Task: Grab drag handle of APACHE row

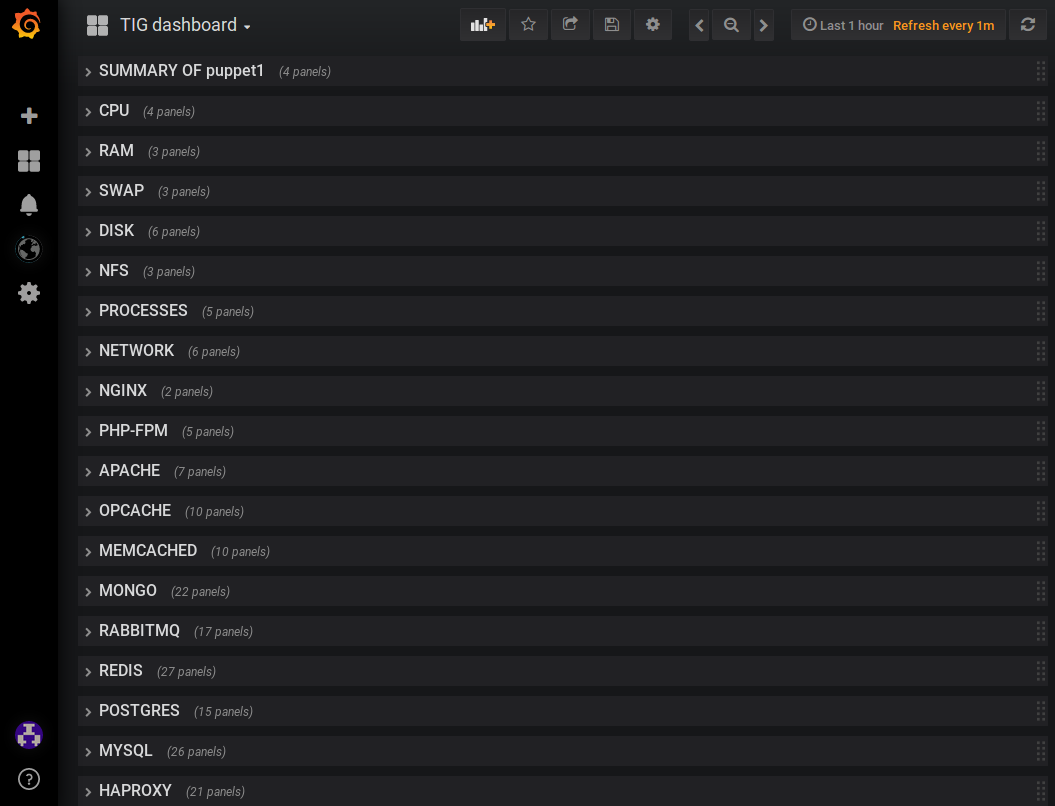Action: coord(1040,471)
